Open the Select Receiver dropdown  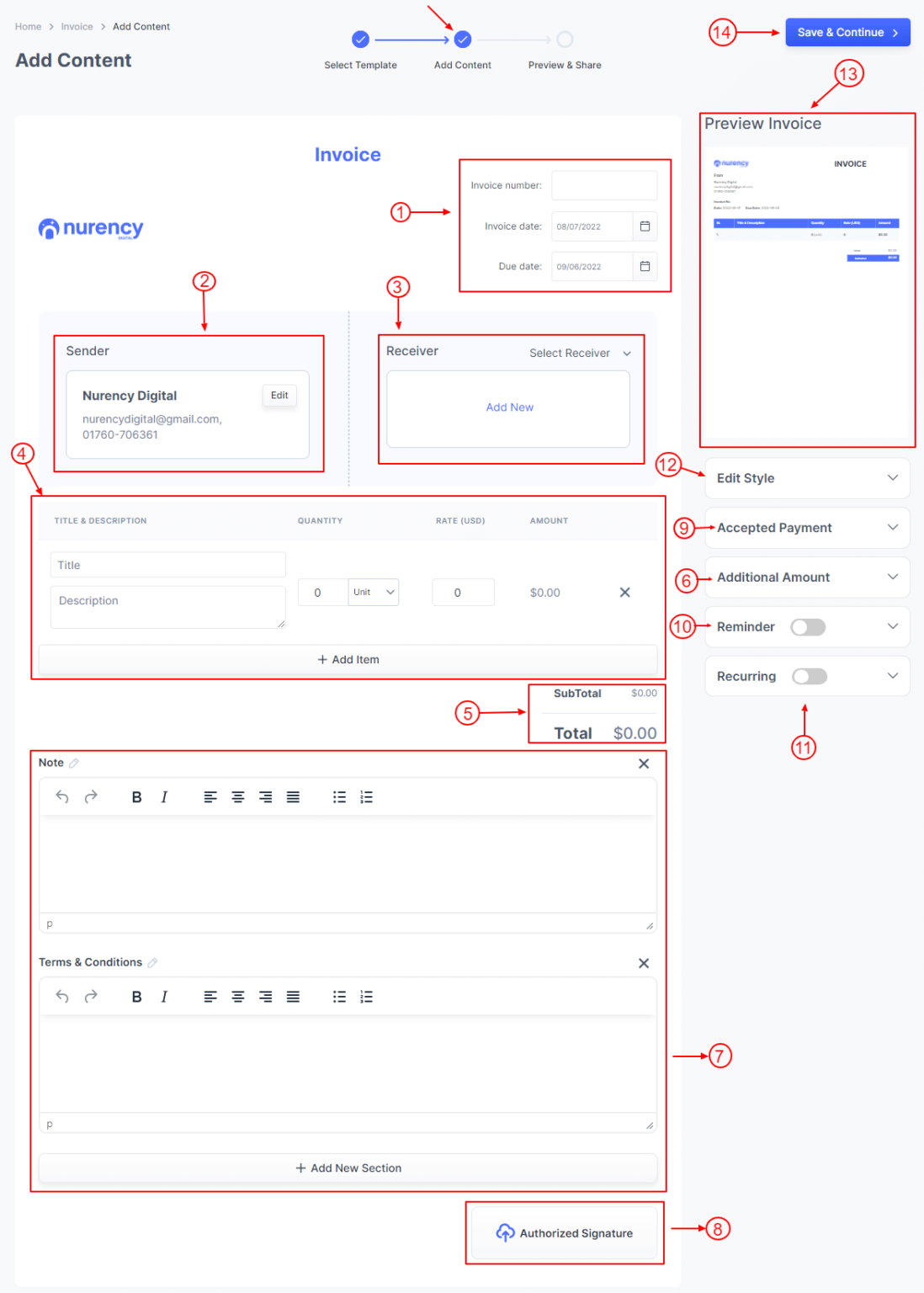[x=580, y=354]
